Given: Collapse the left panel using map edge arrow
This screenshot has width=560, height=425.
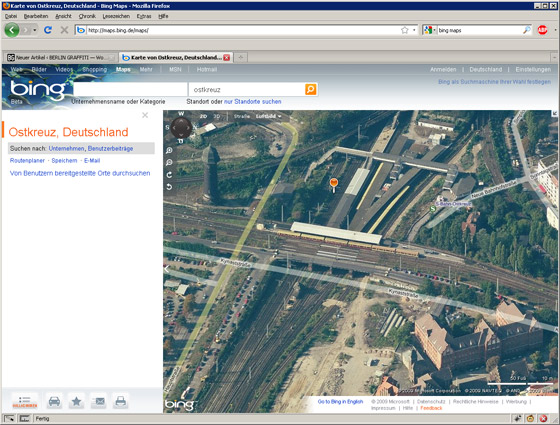Looking at the screenshot, I should click(166, 268).
